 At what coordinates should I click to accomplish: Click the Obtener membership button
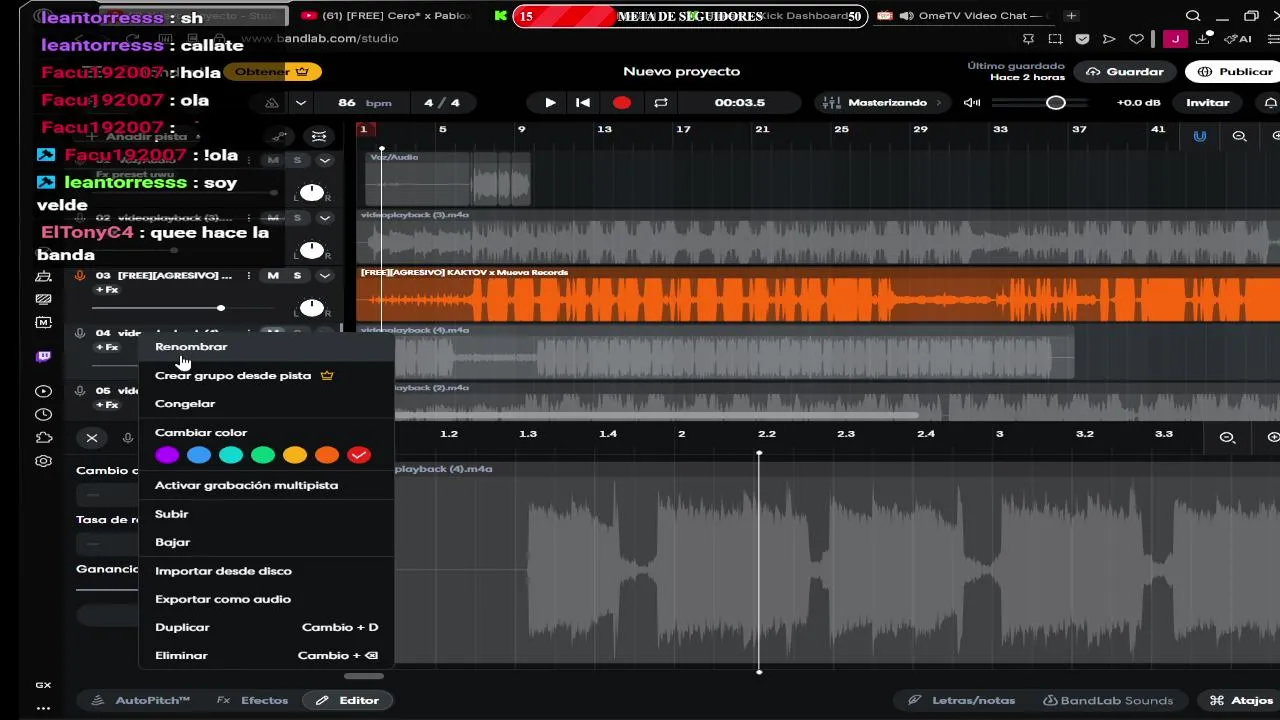tap(272, 72)
